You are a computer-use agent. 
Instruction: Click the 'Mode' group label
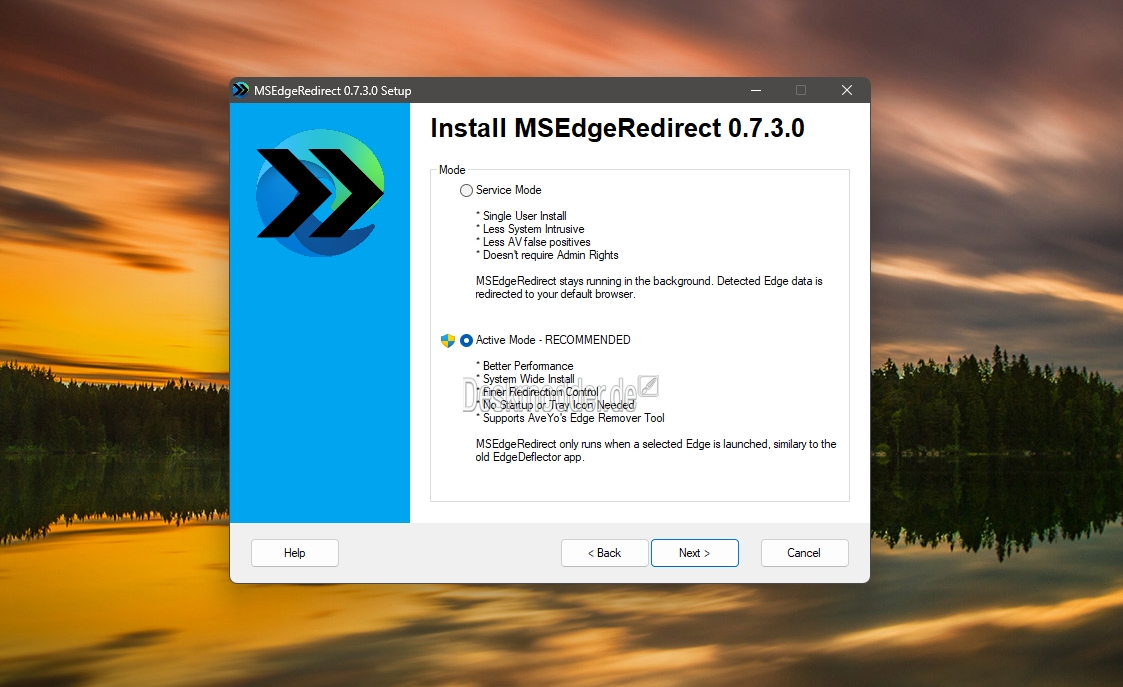[x=452, y=170]
